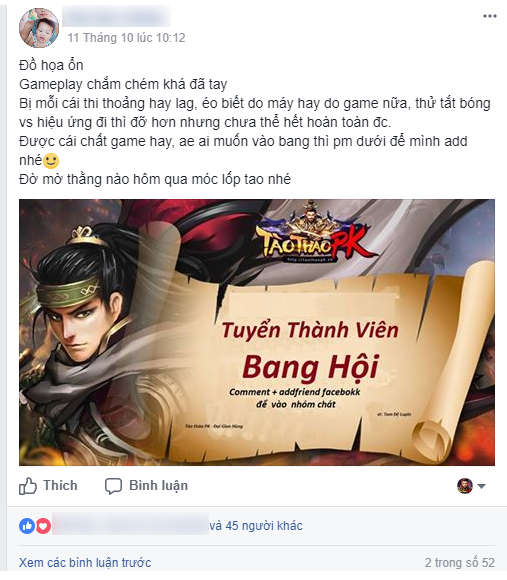507x580 pixels.
Task: Click the 'Bình luận' text label
Action: point(158,486)
